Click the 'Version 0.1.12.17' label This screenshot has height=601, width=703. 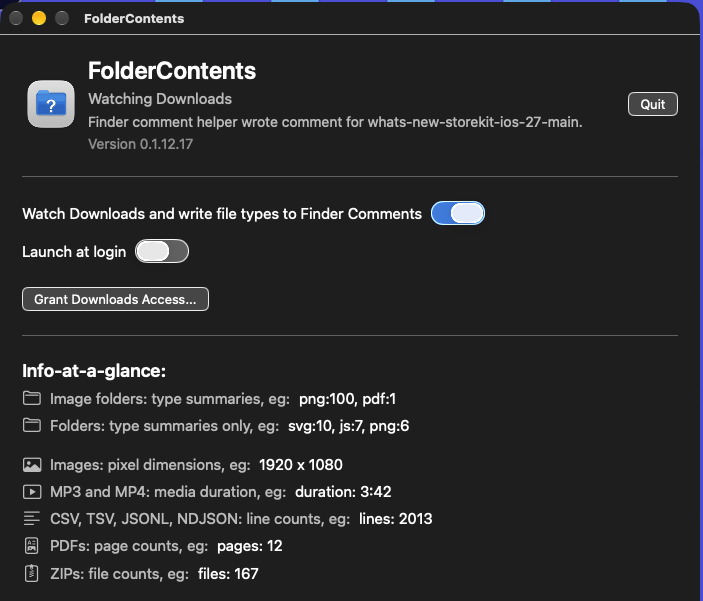(140, 144)
